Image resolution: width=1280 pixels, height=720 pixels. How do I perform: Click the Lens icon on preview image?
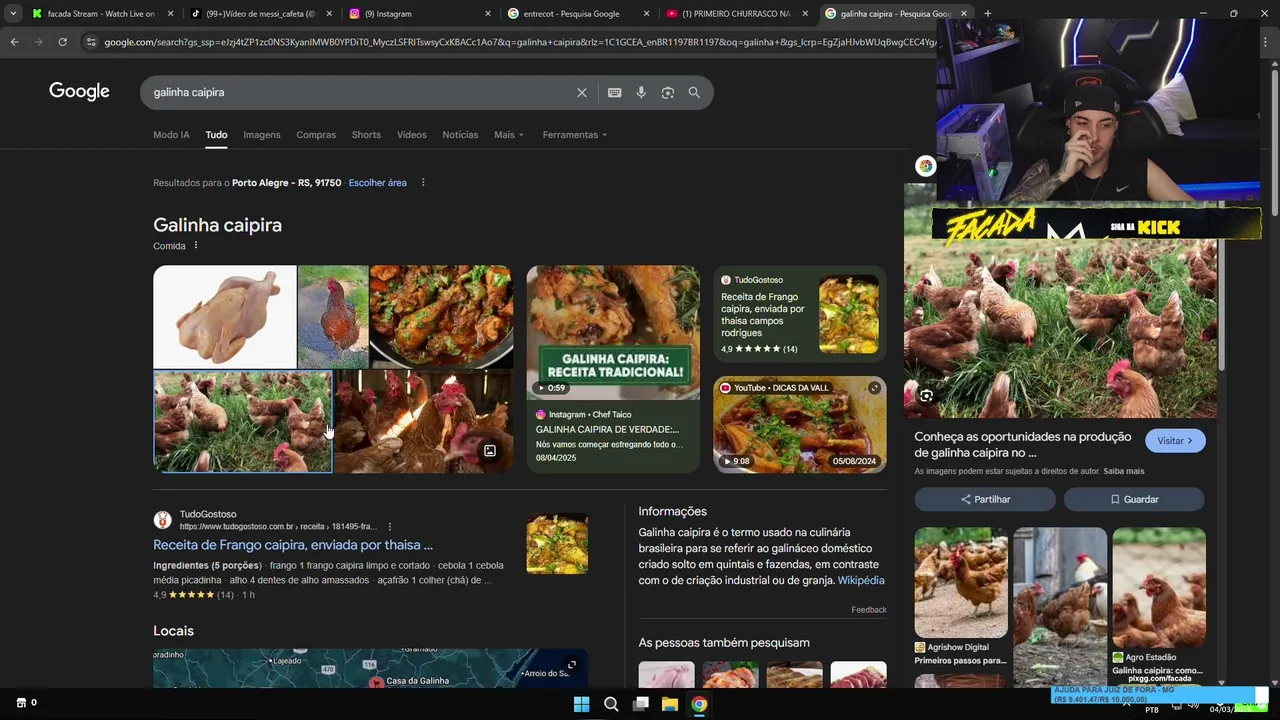click(926, 396)
